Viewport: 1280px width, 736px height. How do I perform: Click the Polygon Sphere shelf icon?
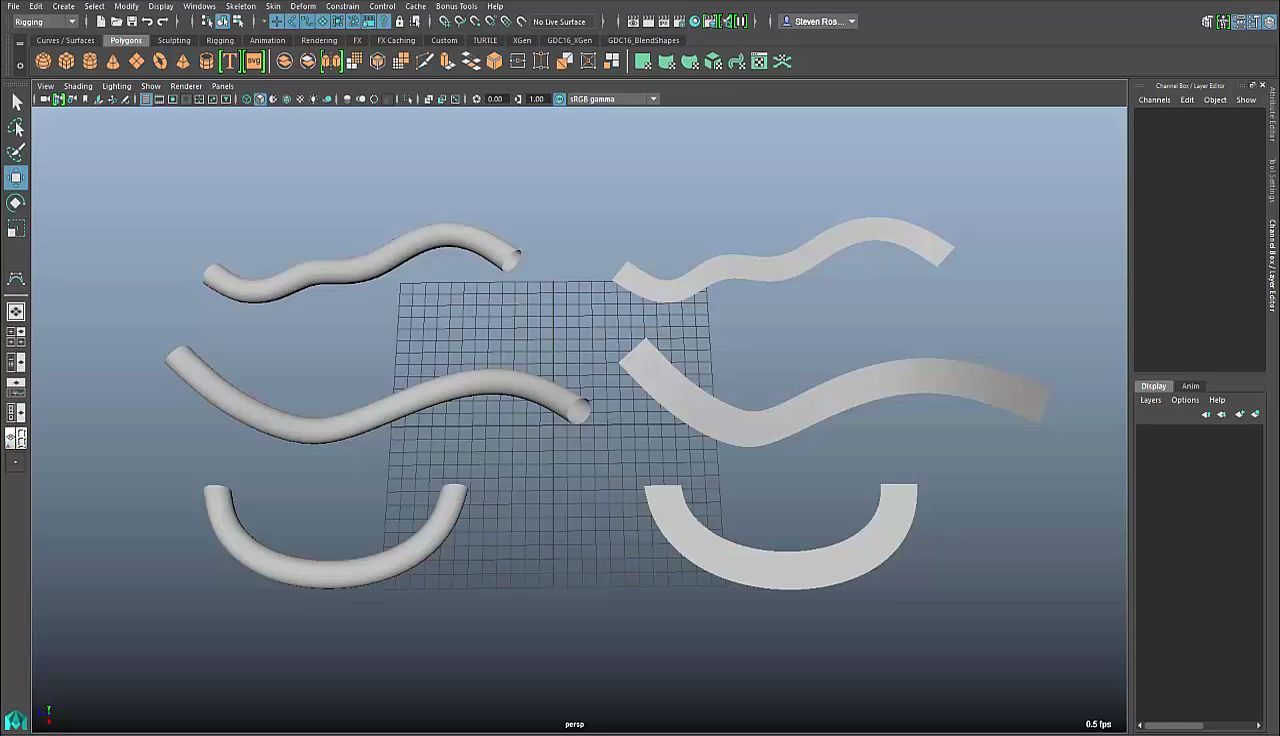[43, 62]
